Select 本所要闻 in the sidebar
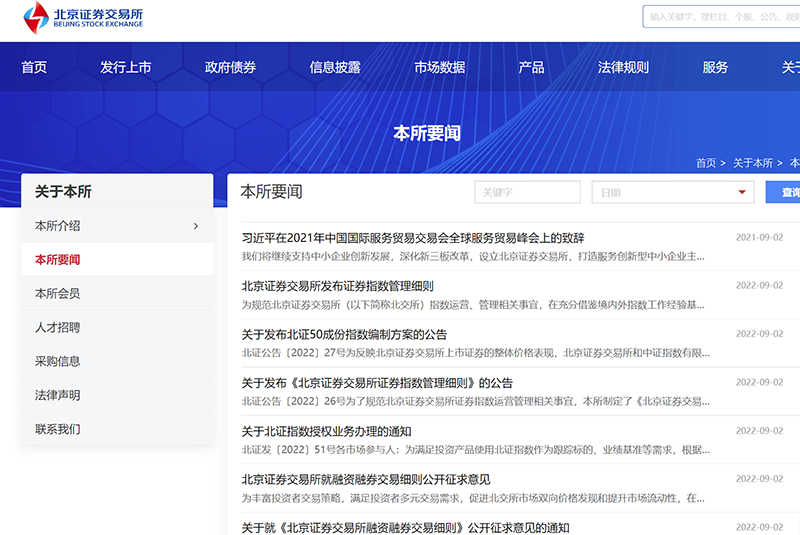 tap(117, 260)
